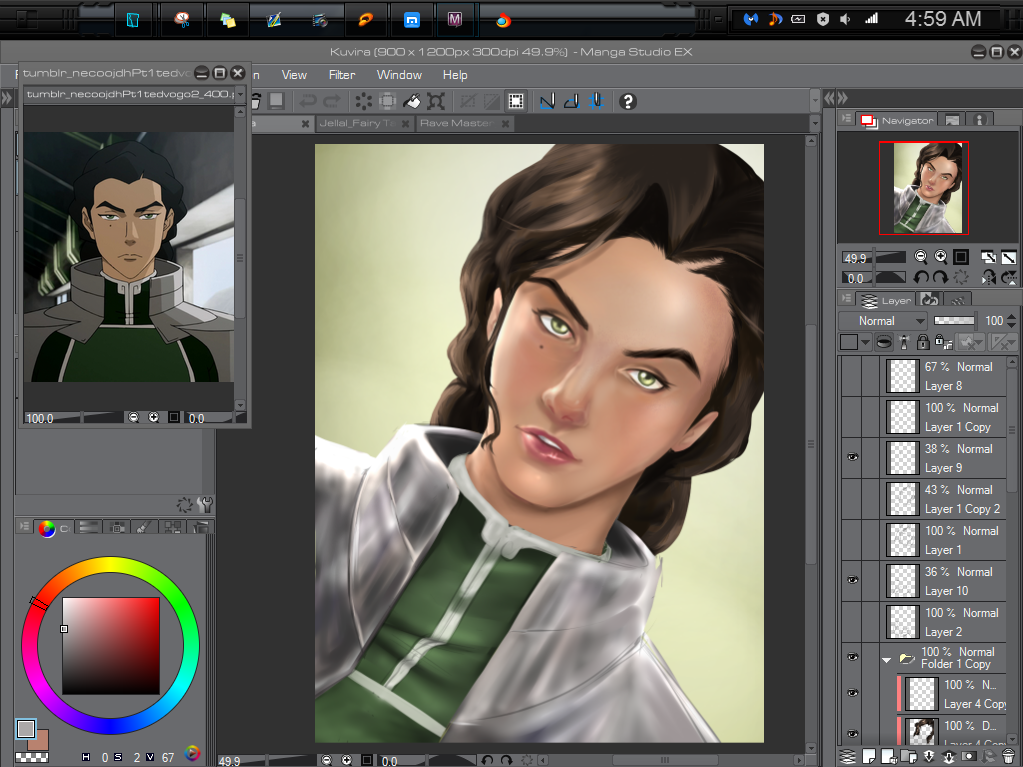Click the reset rotation icon in Navigator
Image resolution: width=1023 pixels, height=767 pixels.
pos(961,277)
